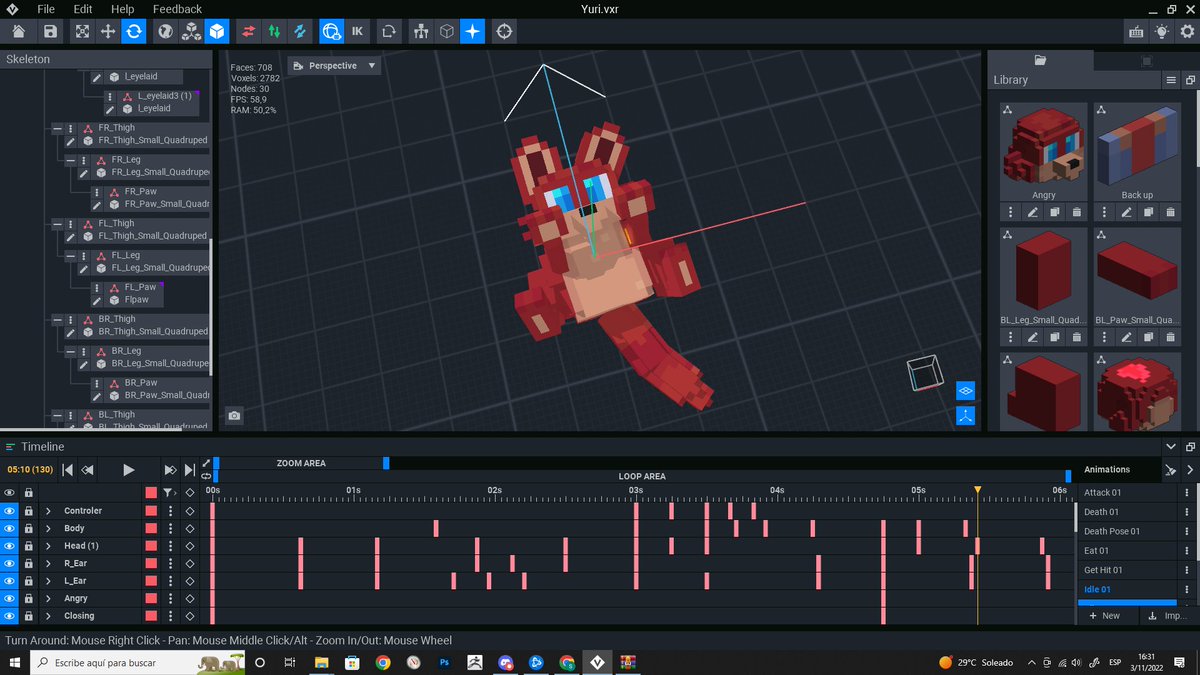Image resolution: width=1200 pixels, height=675 pixels.
Task: Step to previous keyframe
Action: click(x=89, y=469)
